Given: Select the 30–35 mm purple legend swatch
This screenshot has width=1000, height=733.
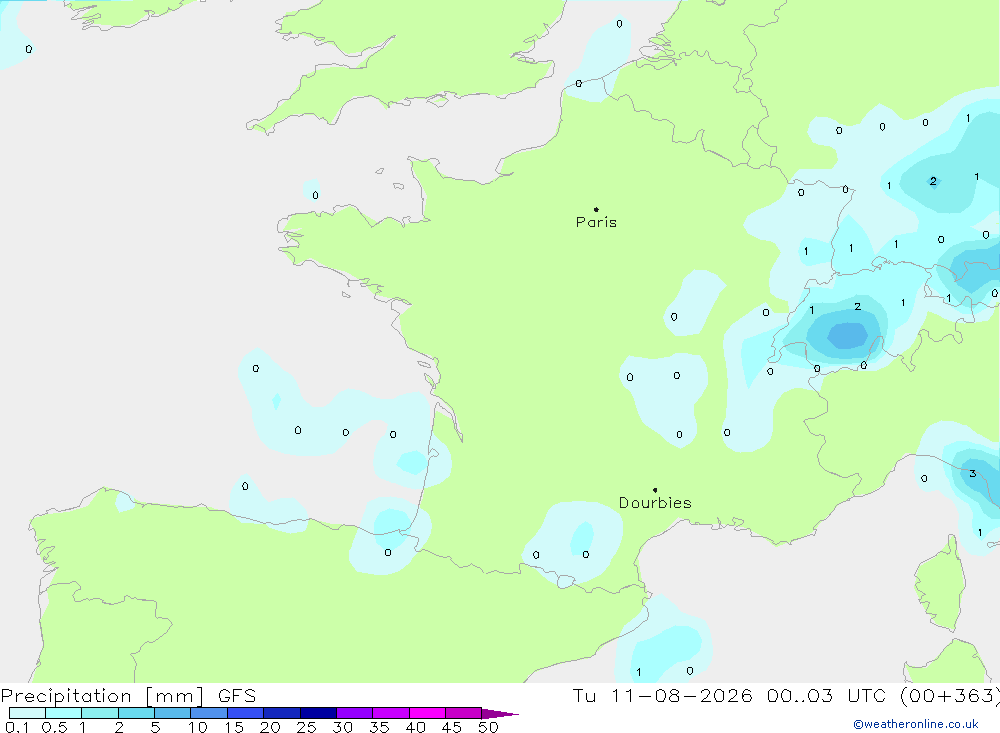Looking at the screenshot, I should click(355, 713).
